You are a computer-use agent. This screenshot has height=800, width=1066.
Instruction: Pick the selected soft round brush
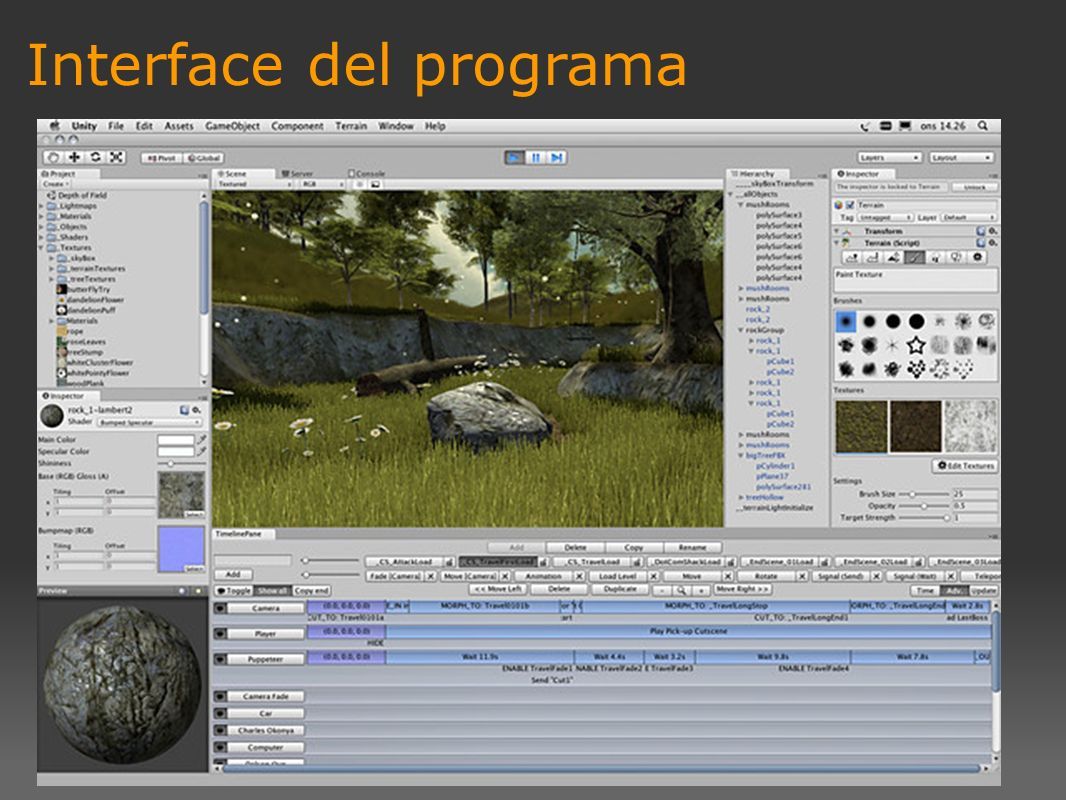tap(846, 321)
